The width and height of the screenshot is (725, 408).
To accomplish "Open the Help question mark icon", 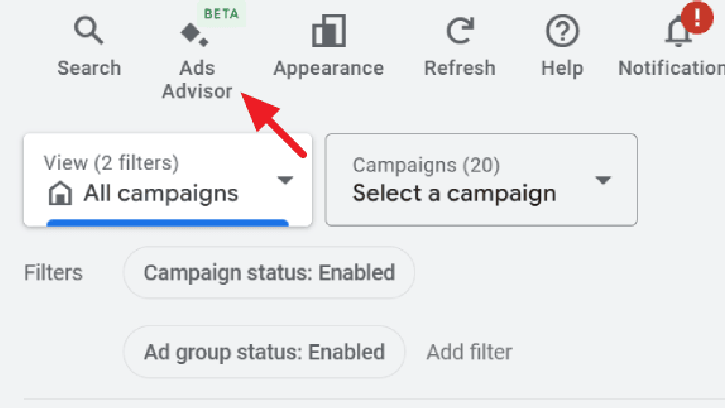I will point(562,32).
